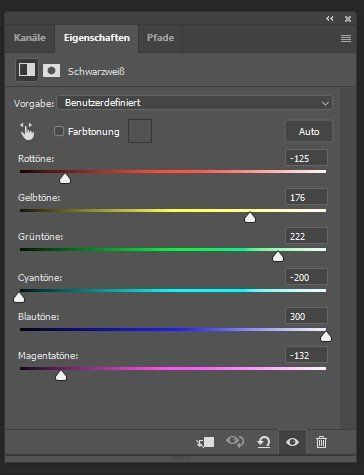Click the Auto button
Screen dimensions: 364x475
click(309, 131)
